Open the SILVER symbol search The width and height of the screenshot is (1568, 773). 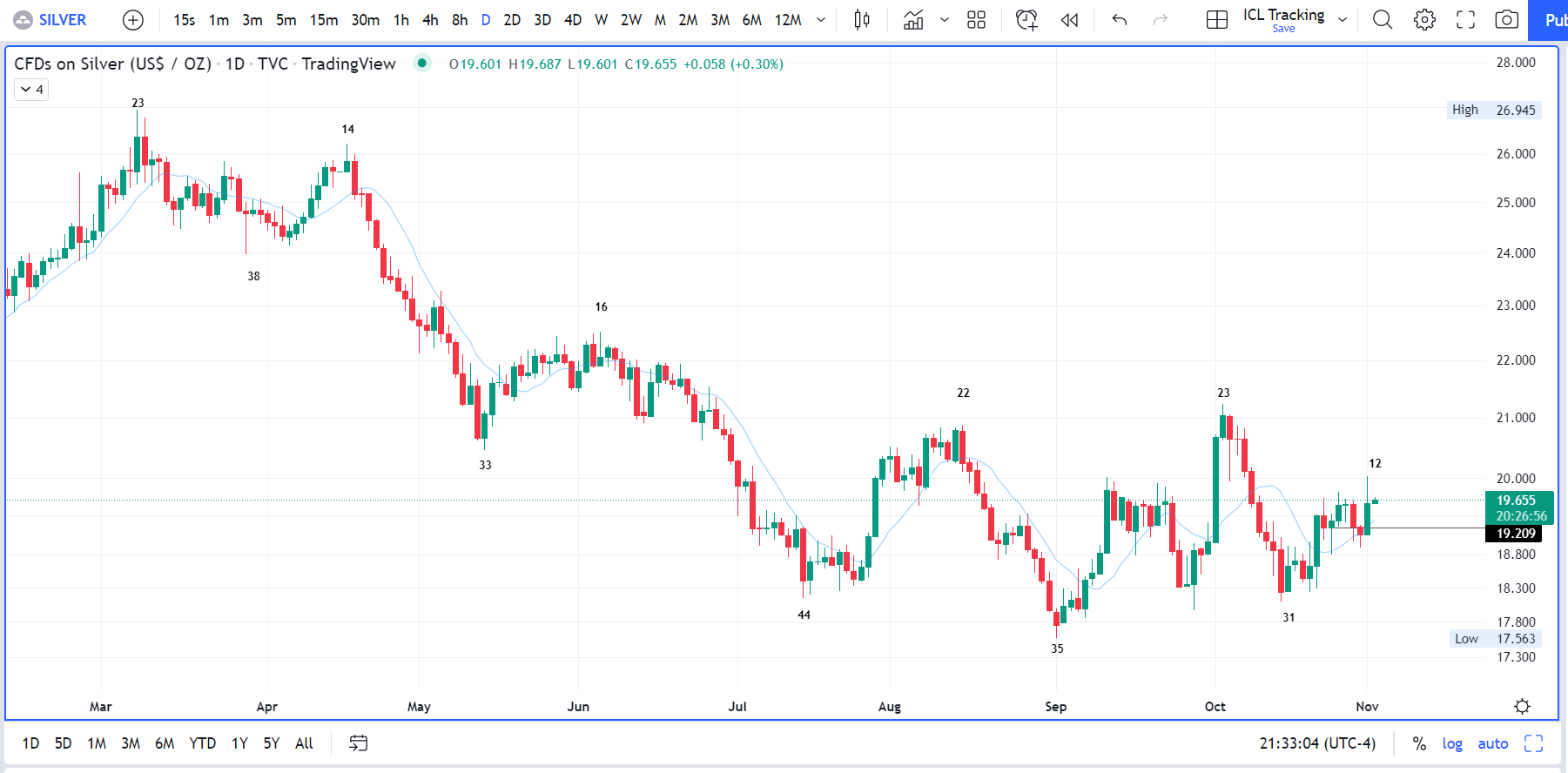coord(50,20)
